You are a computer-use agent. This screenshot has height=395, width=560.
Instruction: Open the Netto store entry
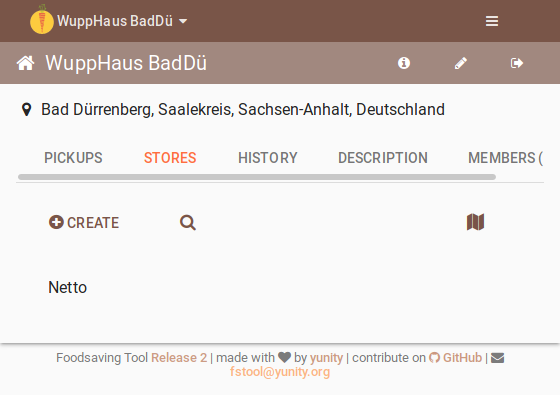[68, 288]
